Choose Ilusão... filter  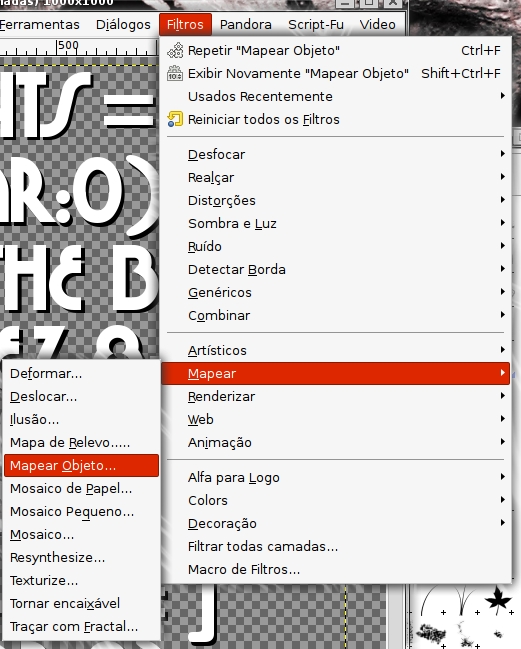(x=81, y=419)
